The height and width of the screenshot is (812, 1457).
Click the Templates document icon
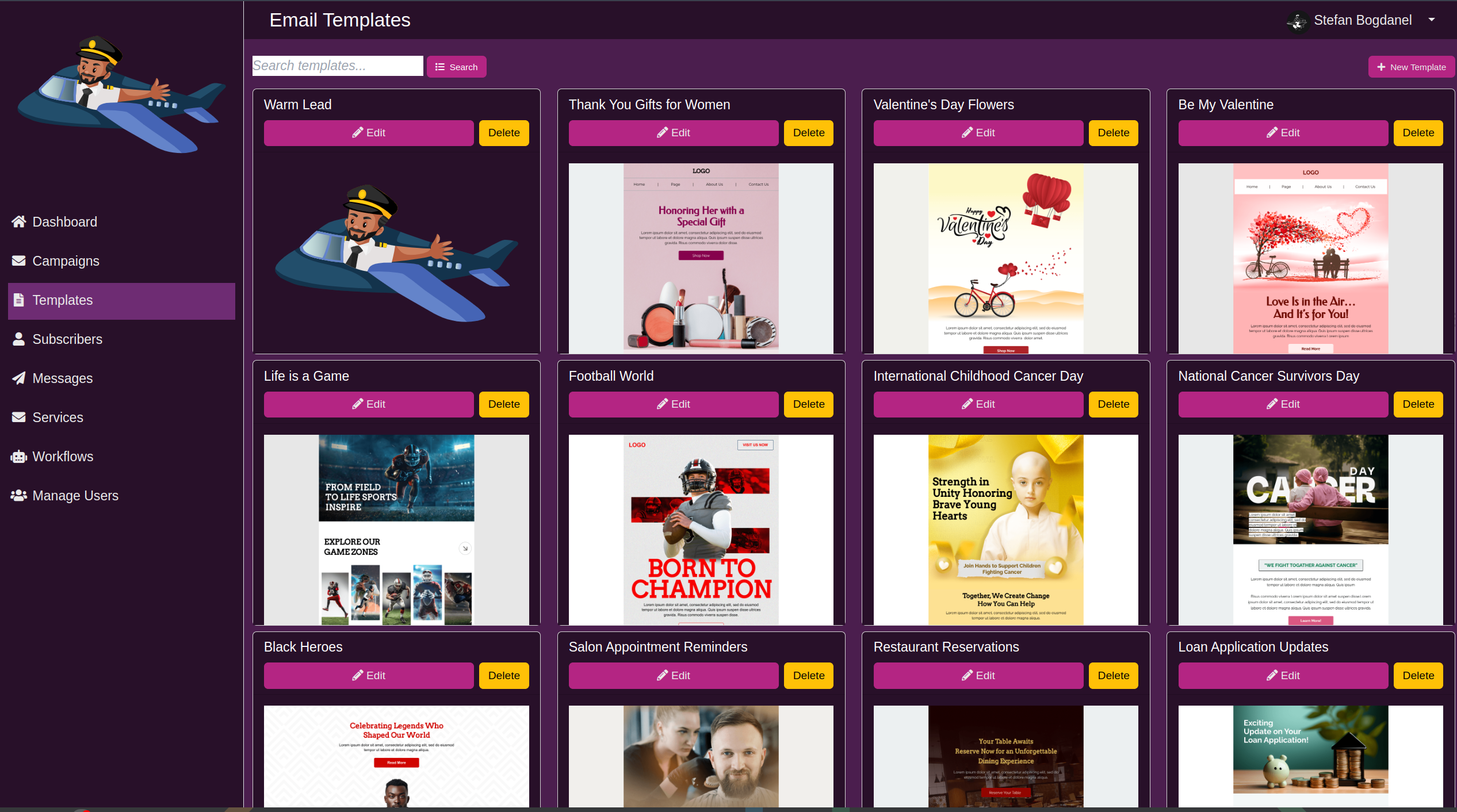tap(19, 300)
